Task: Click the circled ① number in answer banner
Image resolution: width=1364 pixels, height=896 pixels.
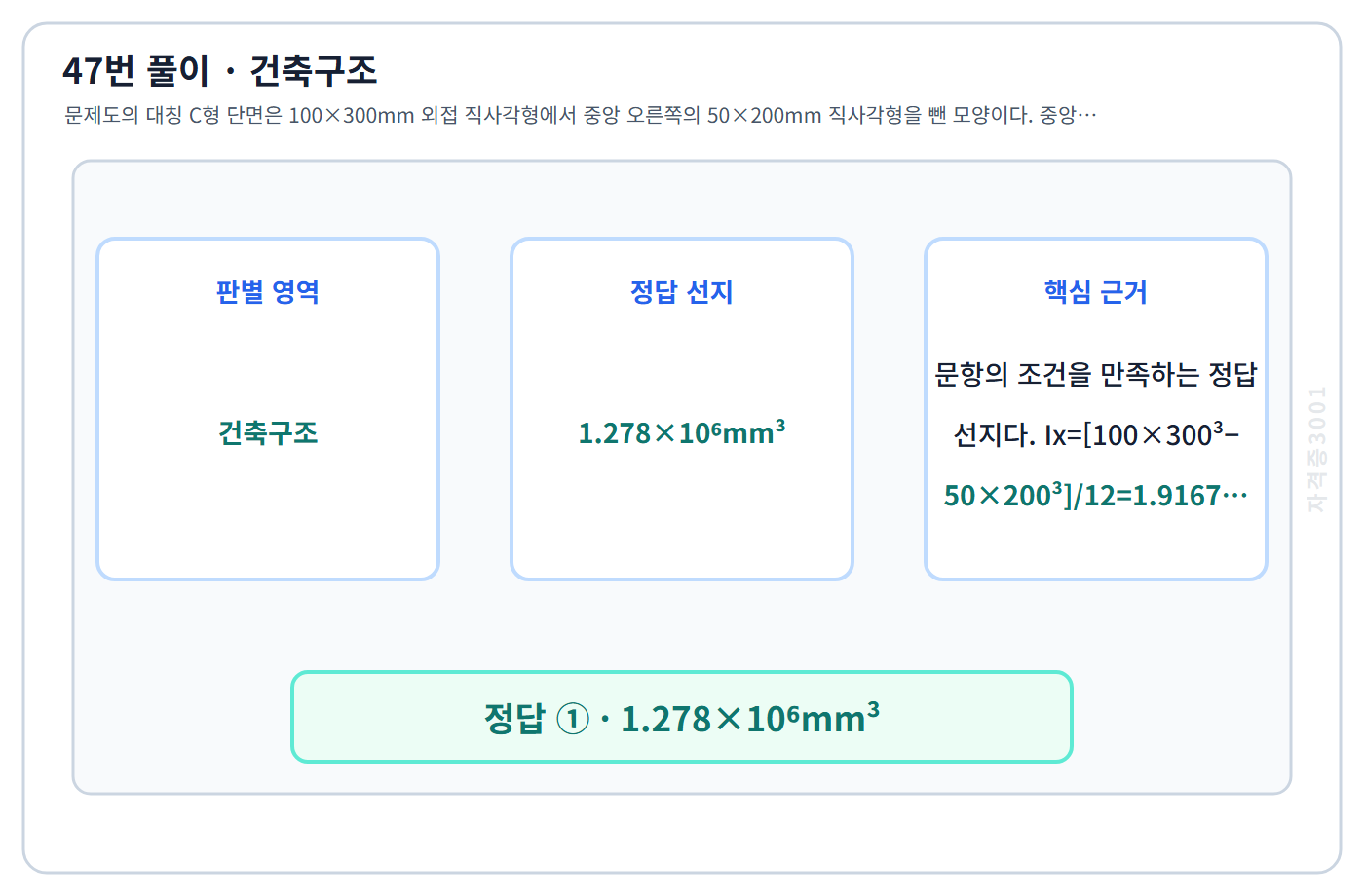Action: point(573,720)
